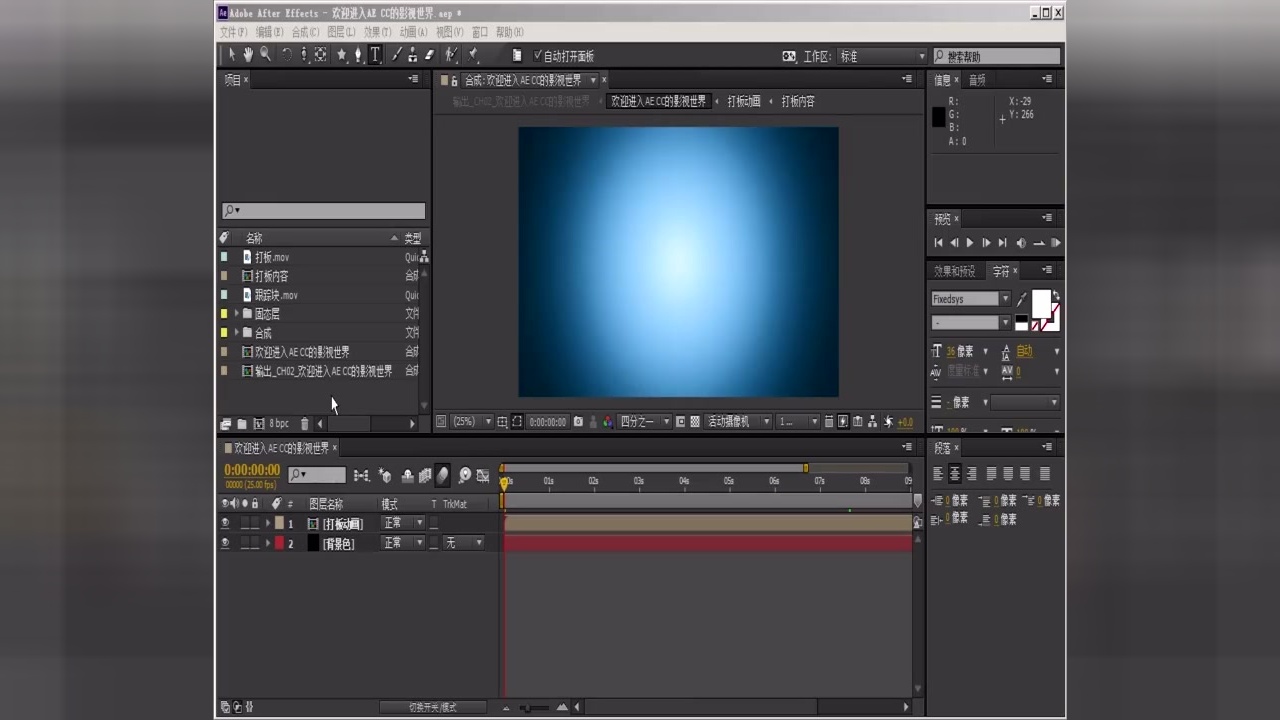Open the 编辑(E) menu
Viewport: 1280px width, 720px height.
pos(269,32)
